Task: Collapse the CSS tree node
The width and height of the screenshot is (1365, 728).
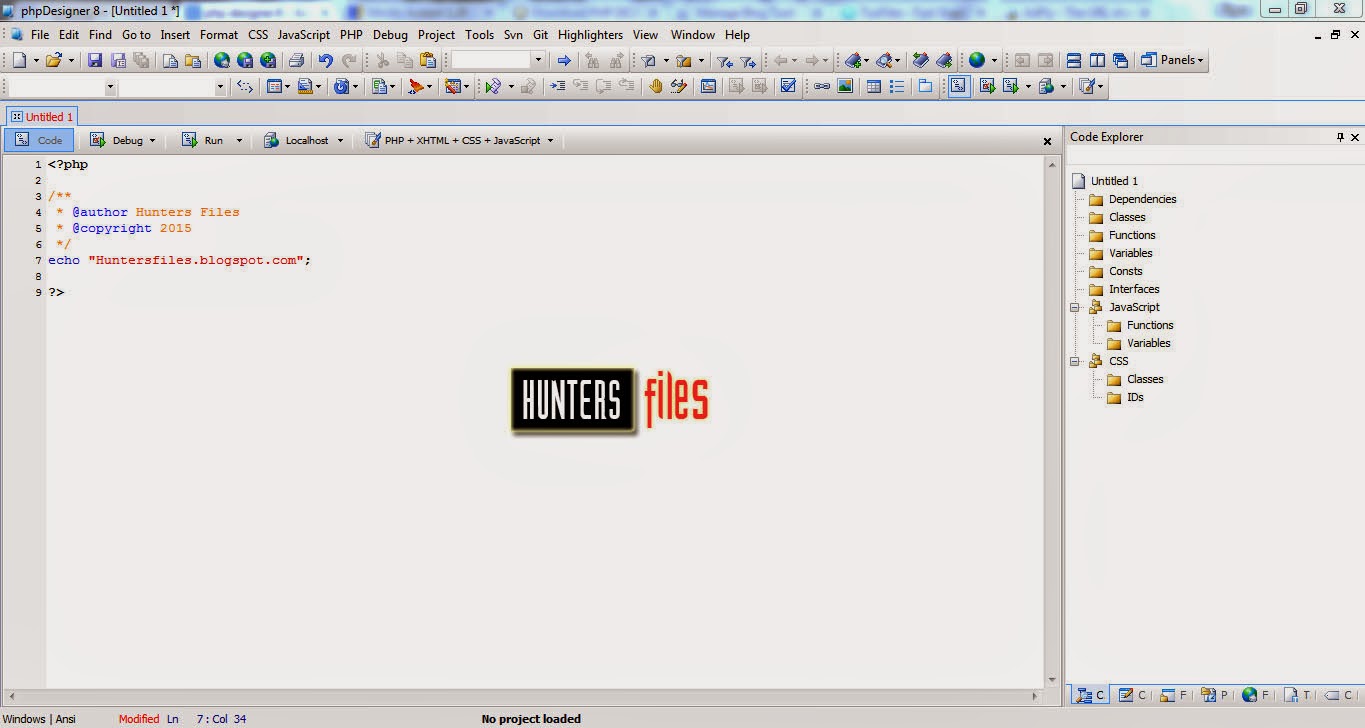Action: point(1075,361)
